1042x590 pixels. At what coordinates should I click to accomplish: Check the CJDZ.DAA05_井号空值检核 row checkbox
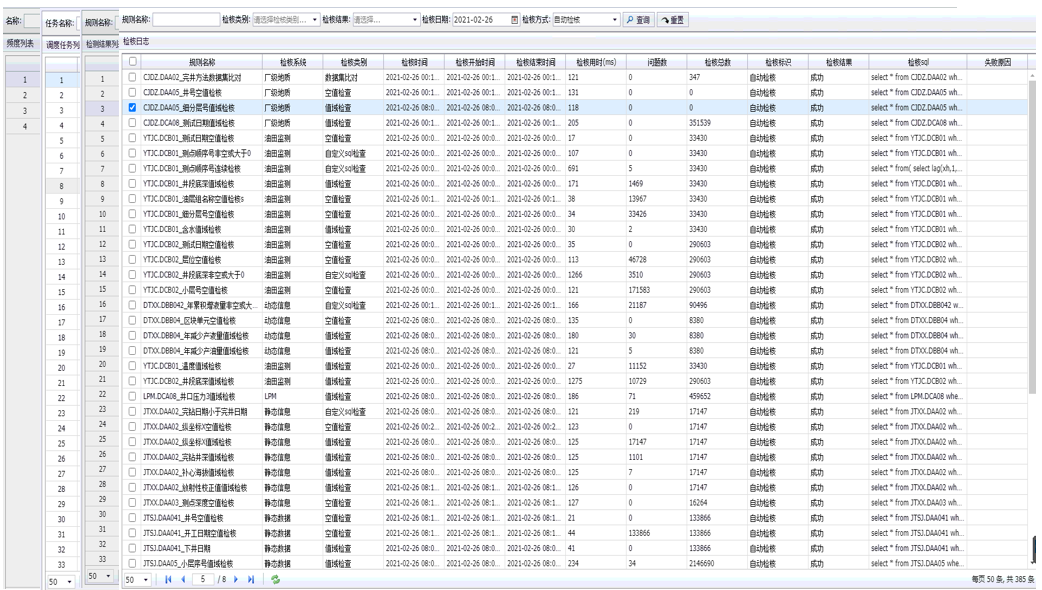point(132,92)
